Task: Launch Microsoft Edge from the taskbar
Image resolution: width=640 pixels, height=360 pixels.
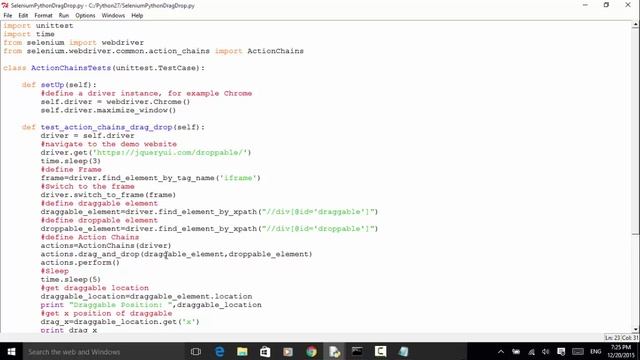Action: (x=219, y=351)
